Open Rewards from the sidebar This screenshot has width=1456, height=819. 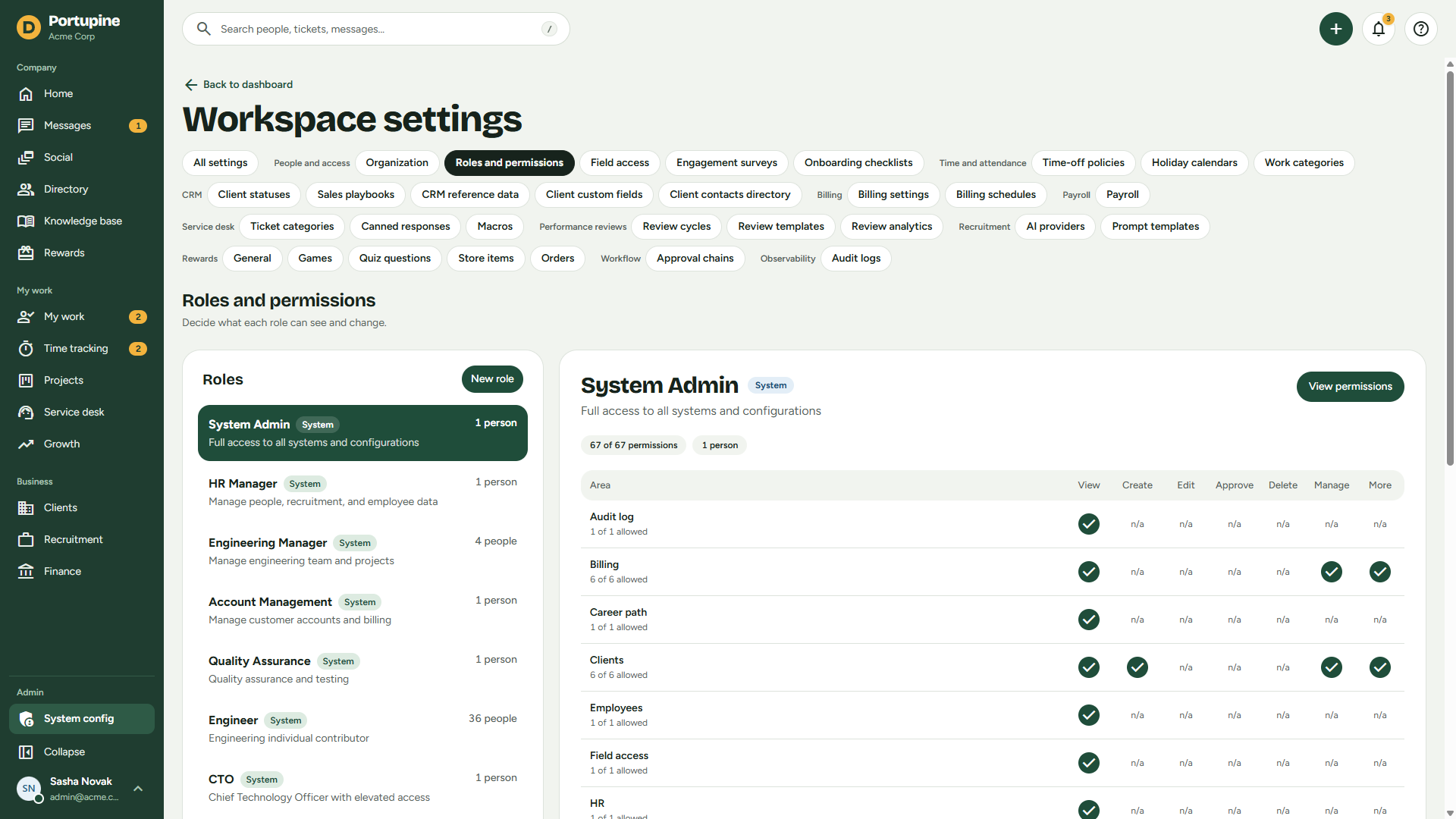(82, 253)
